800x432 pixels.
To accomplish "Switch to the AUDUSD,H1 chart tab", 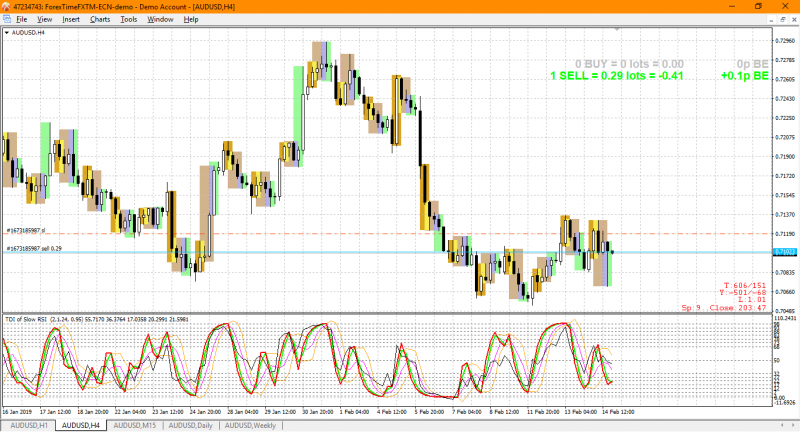I will [x=29, y=425].
